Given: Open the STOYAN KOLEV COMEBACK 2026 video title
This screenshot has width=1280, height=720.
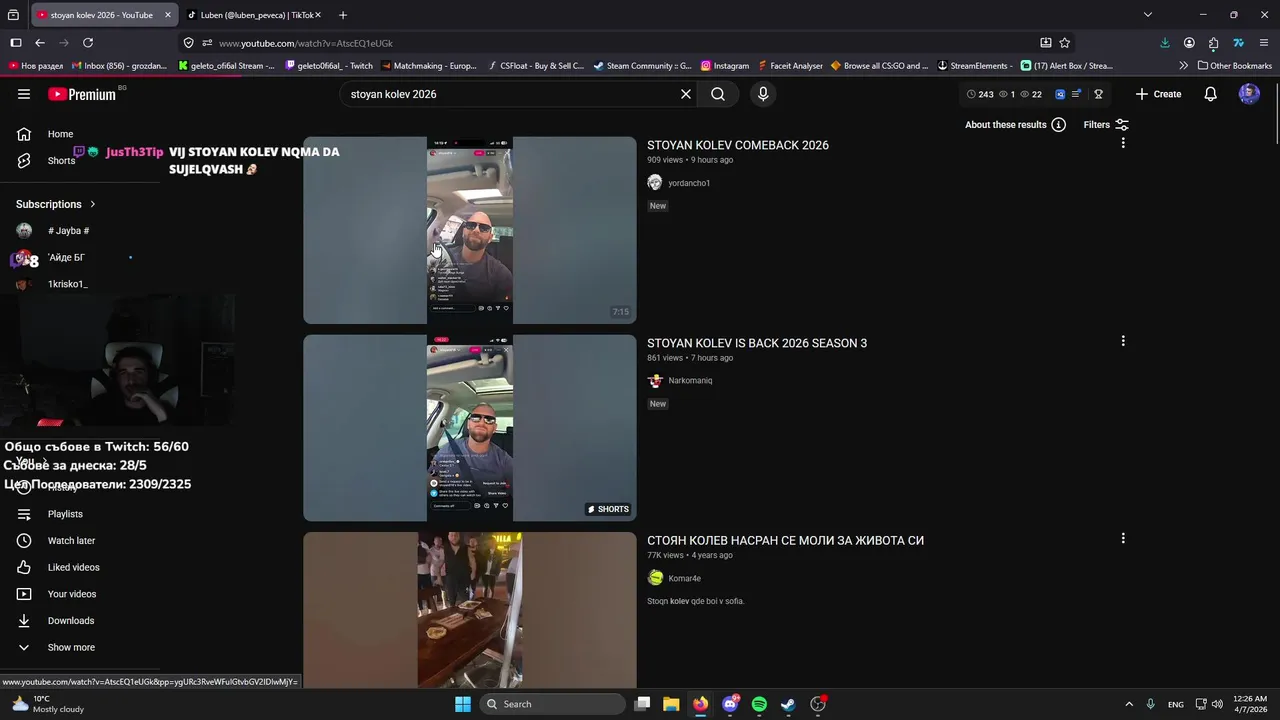Looking at the screenshot, I should pos(738,145).
